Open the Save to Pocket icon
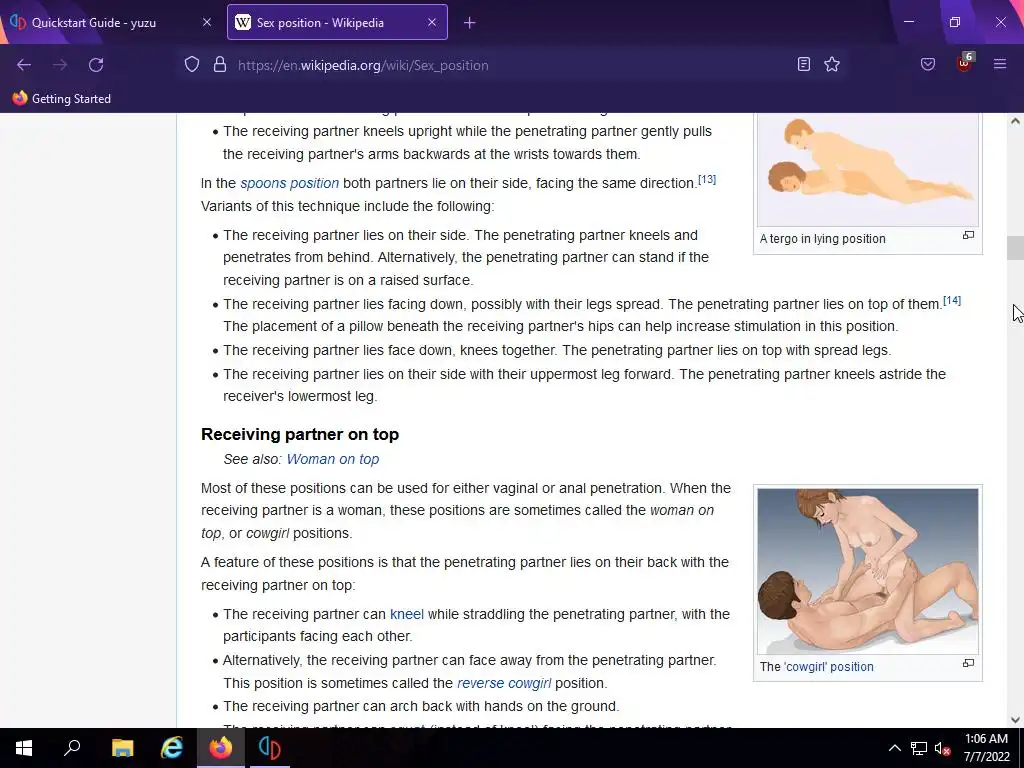 tap(928, 65)
